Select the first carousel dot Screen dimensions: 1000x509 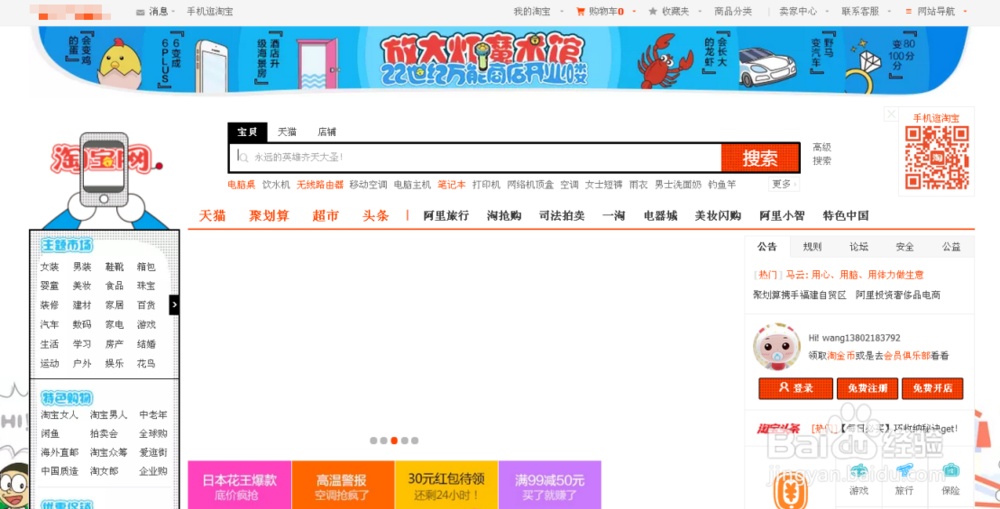click(x=373, y=440)
